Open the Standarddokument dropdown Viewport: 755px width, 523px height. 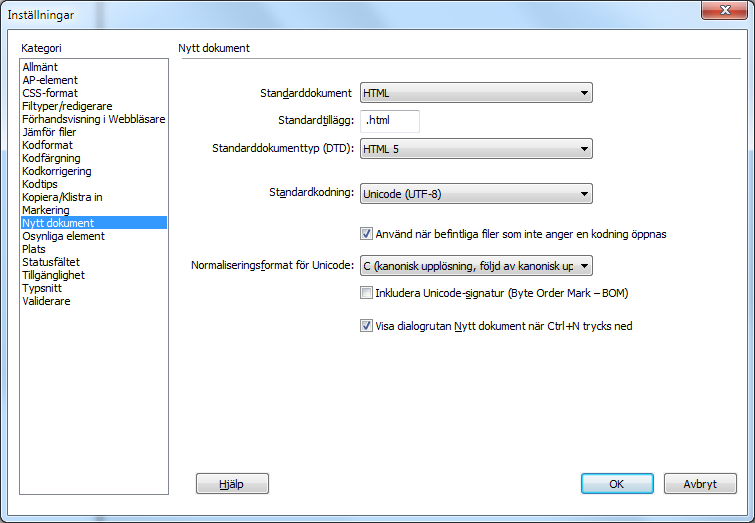(x=476, y=93)
